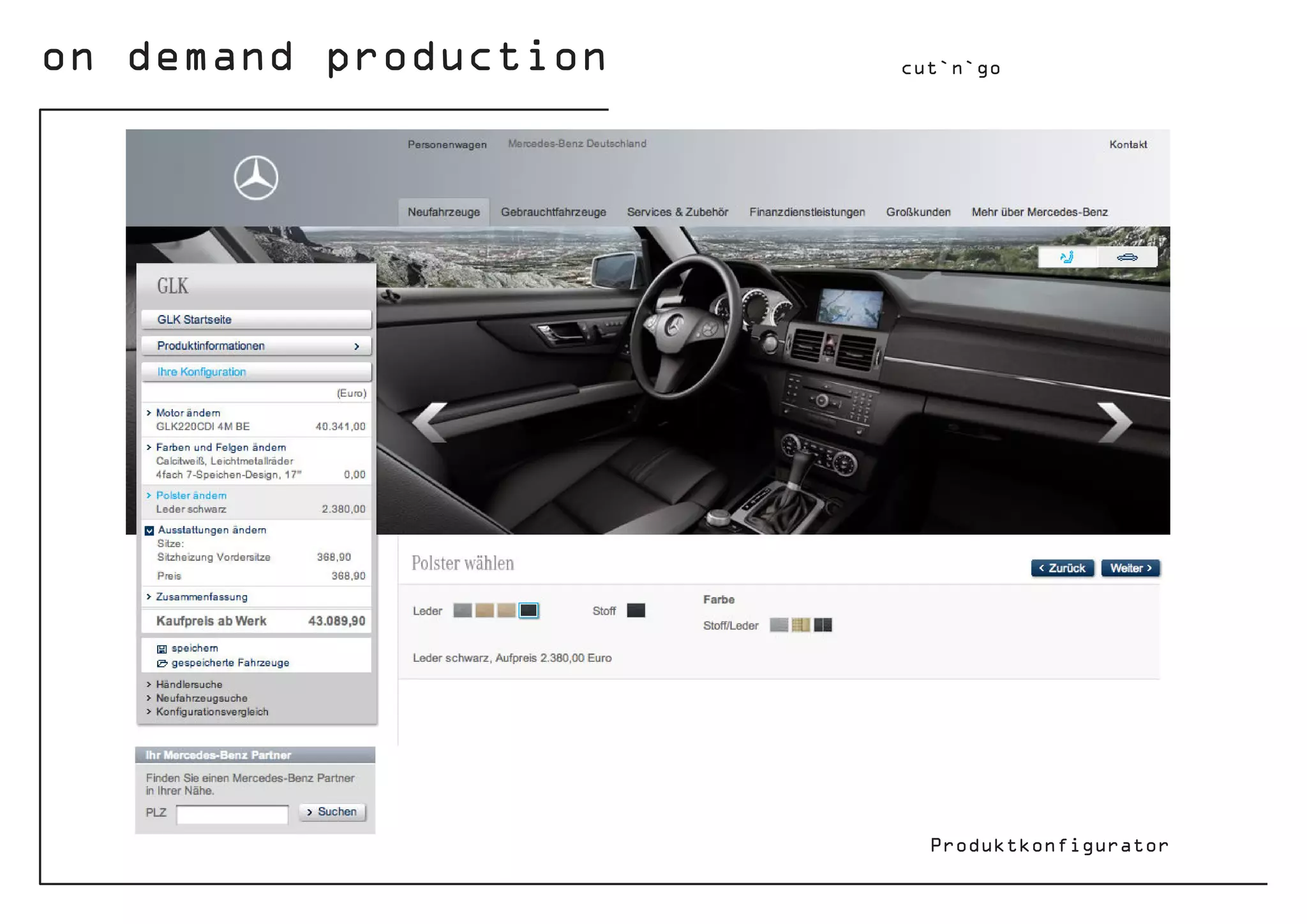Open Services & Zubehör tab
Image resolution: width=1307 pixels, height=924 pixels.
678,212
